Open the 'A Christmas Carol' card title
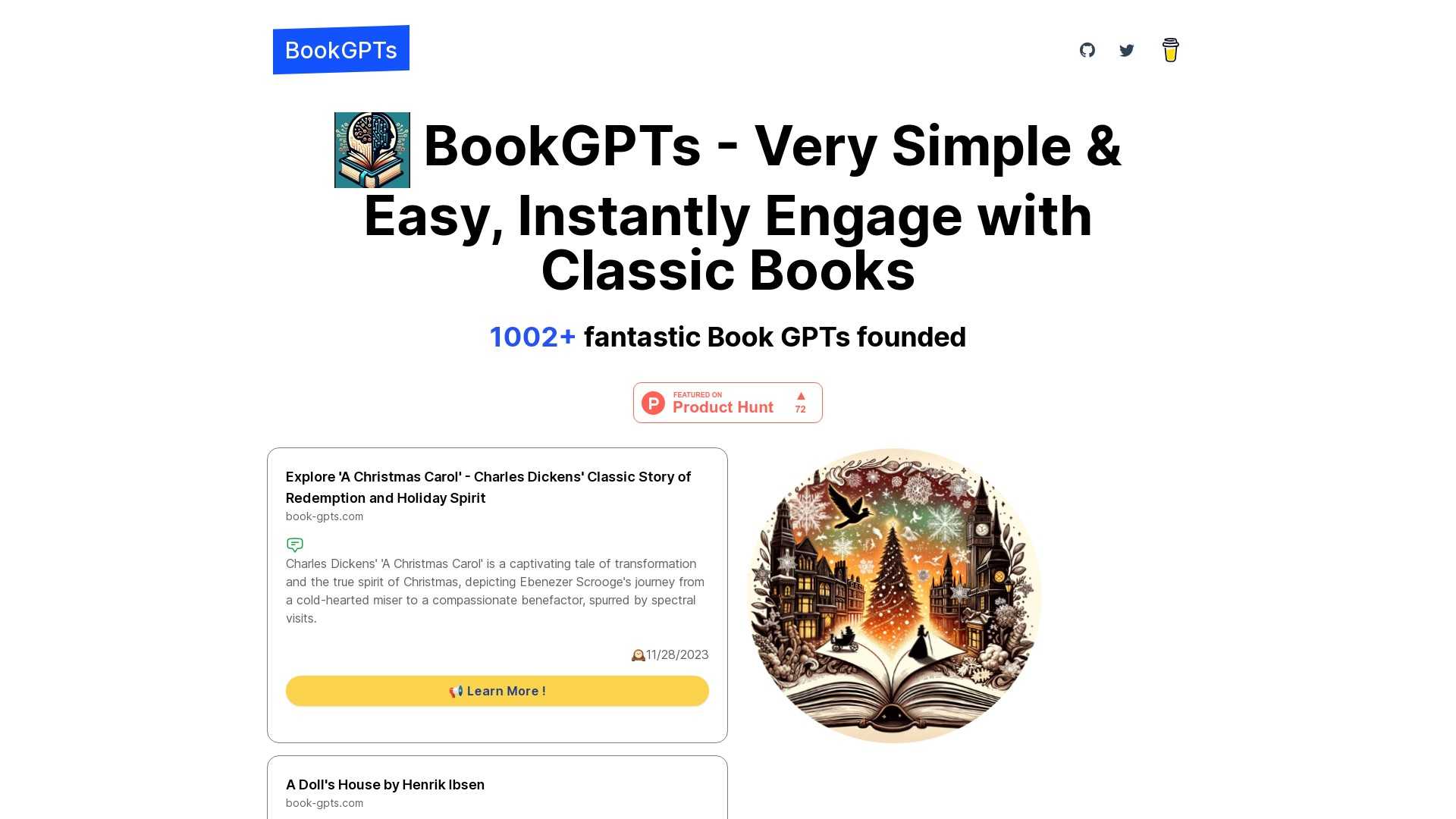 [488, 488]
